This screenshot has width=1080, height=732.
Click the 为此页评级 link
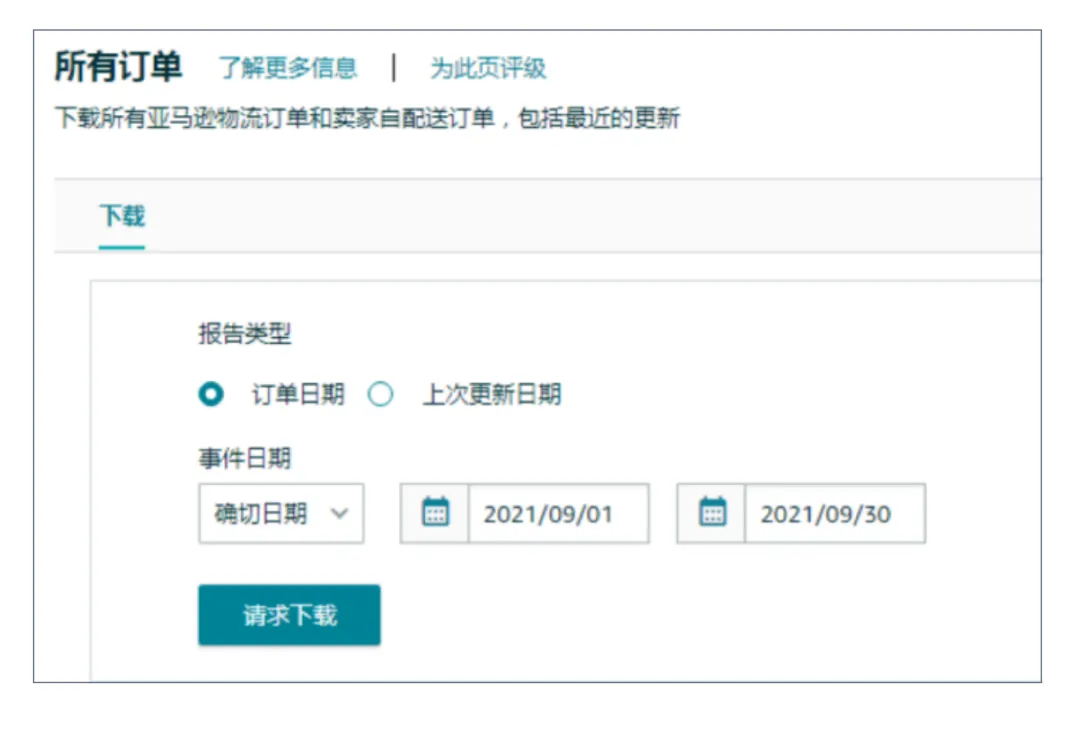tap(488, 67)
